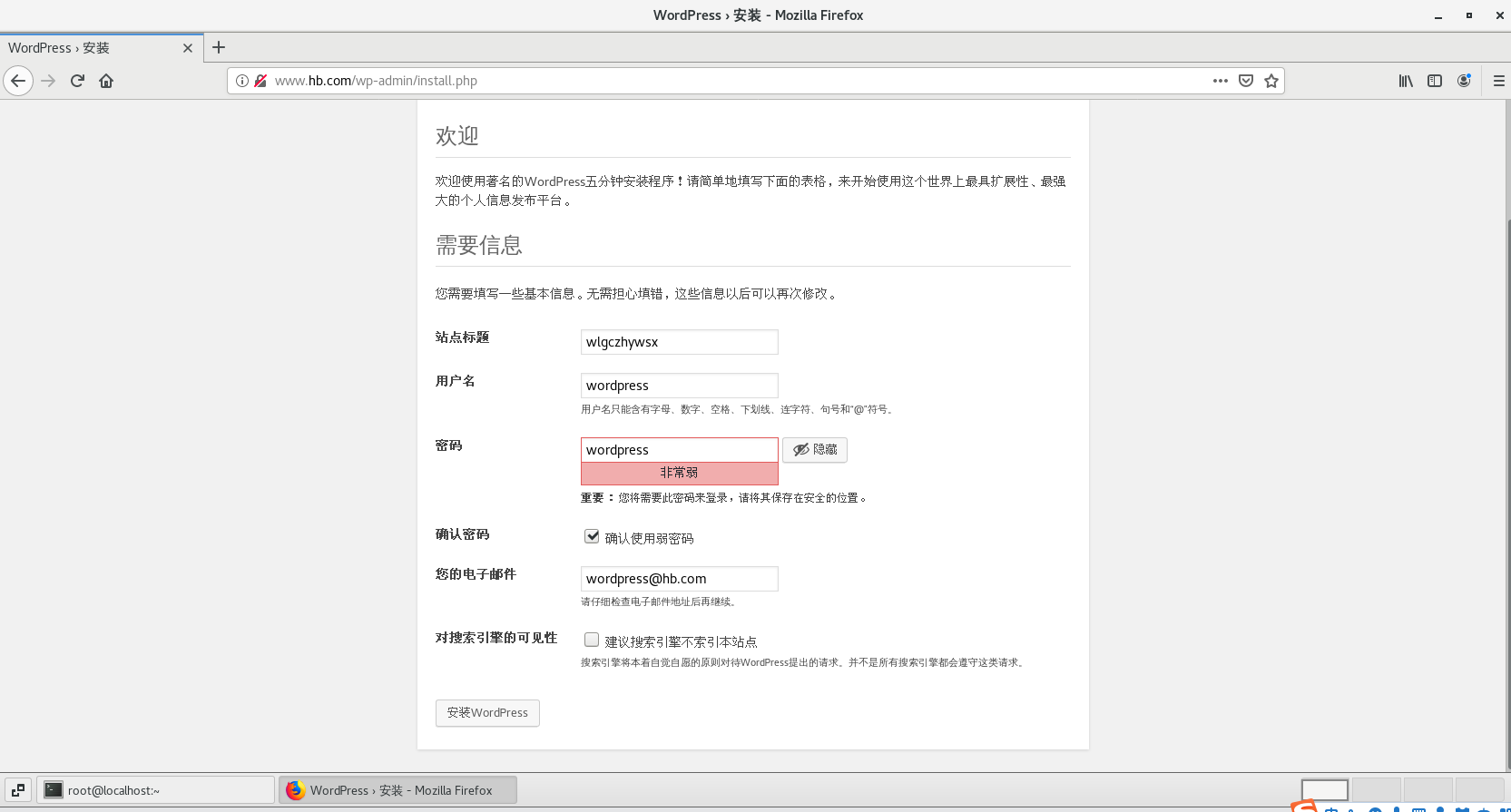Open the Firefox home page icon

(106, 81)
